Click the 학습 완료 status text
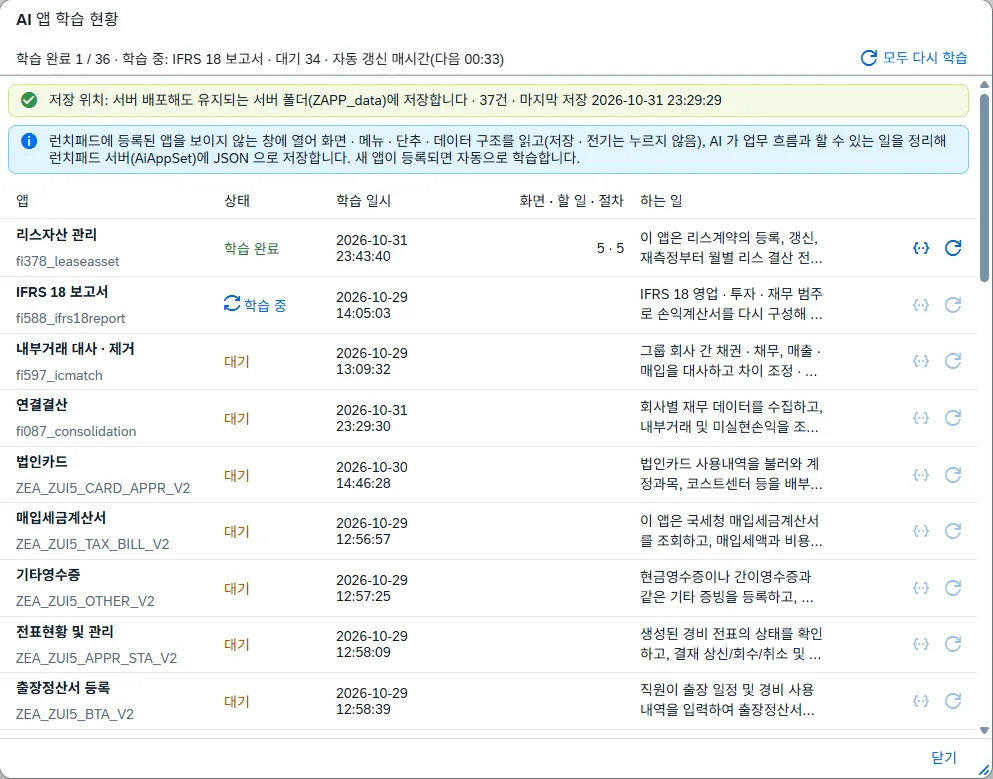993x779 pixels. (x=251, y=248)
